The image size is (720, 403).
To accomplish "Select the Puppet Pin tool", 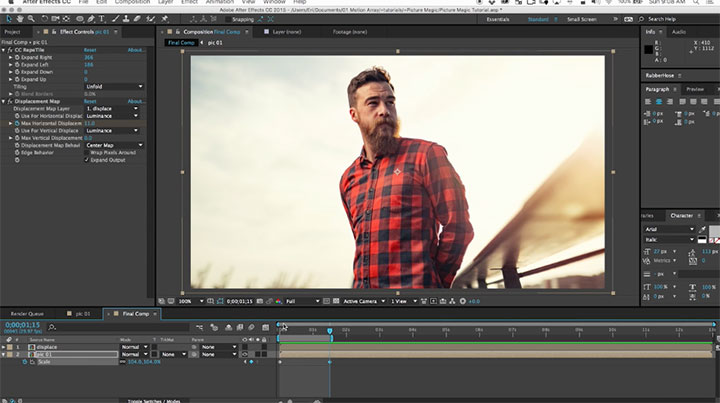I will tap(165, 19).
